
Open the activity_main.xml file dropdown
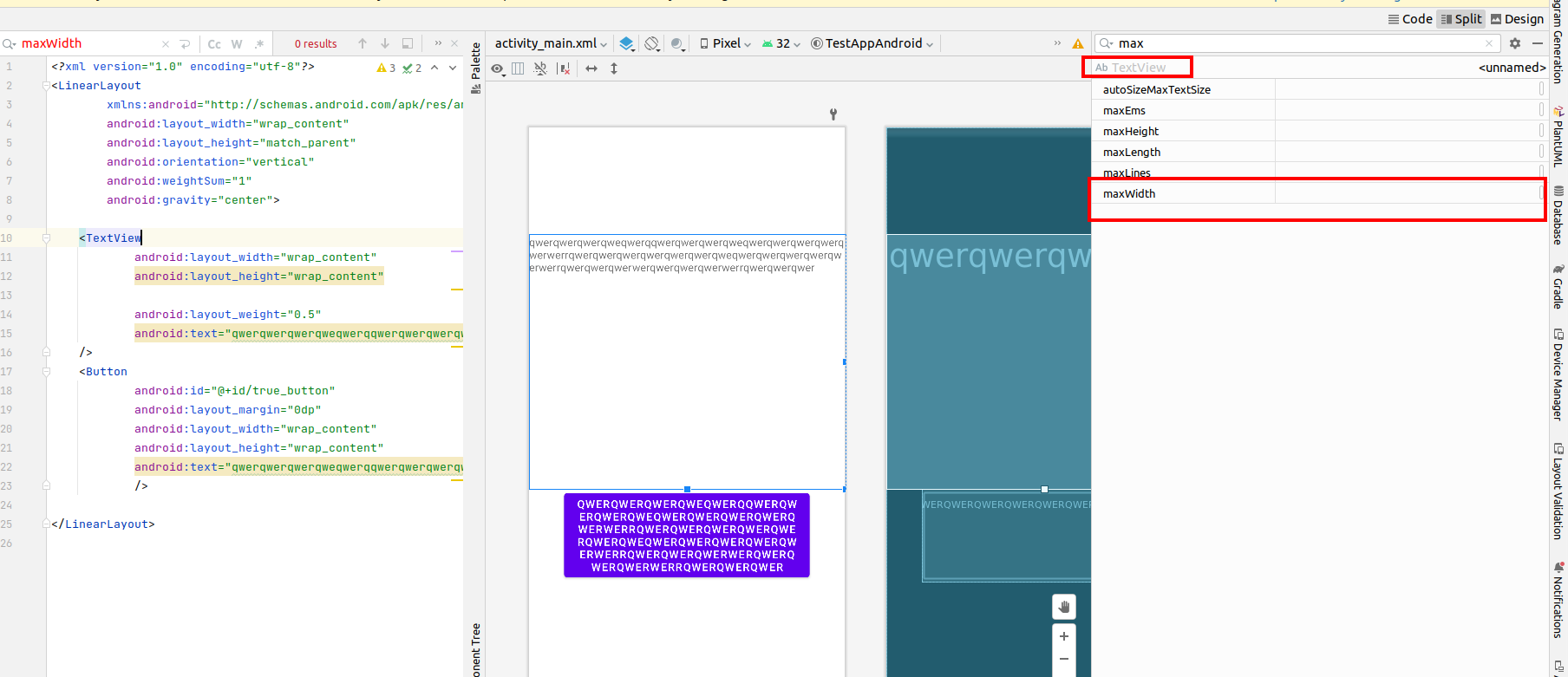[551, 43]
